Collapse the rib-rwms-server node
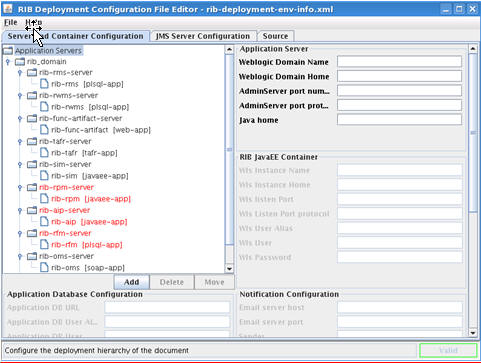Viewport: 481px width, 363px height. click(x=20, y=96)
